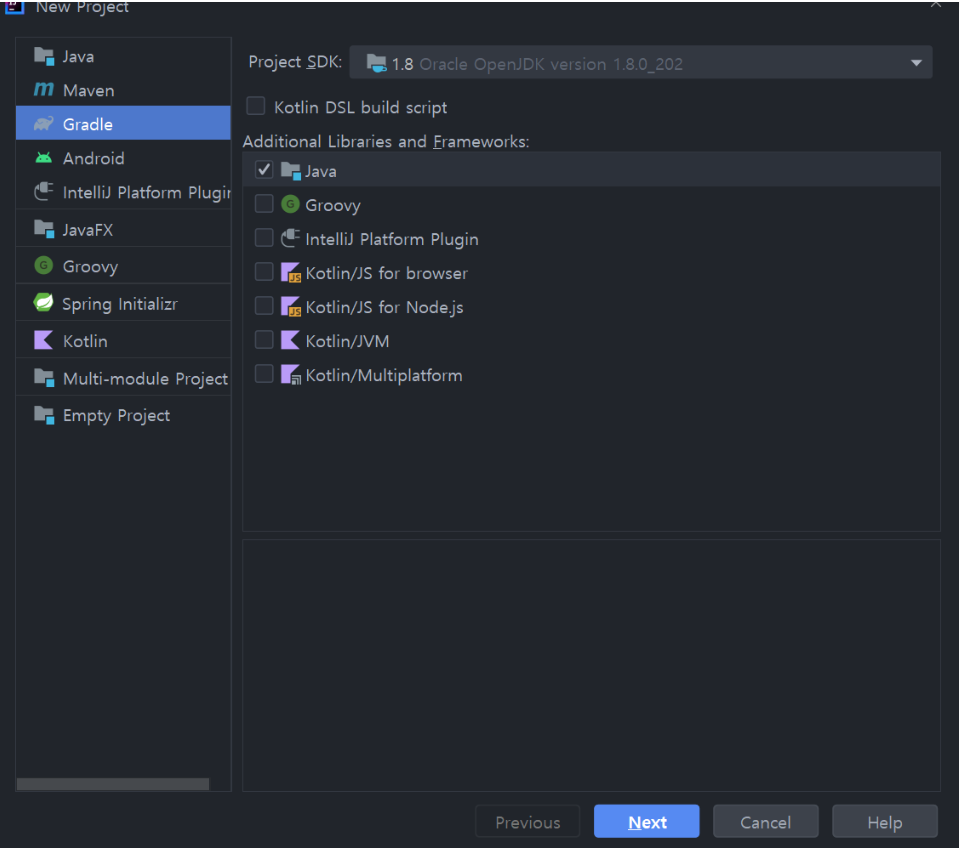Click the Kotlin/JS for browser icon
This screenshot has height=848, width=960.
[x=291, y=272]
